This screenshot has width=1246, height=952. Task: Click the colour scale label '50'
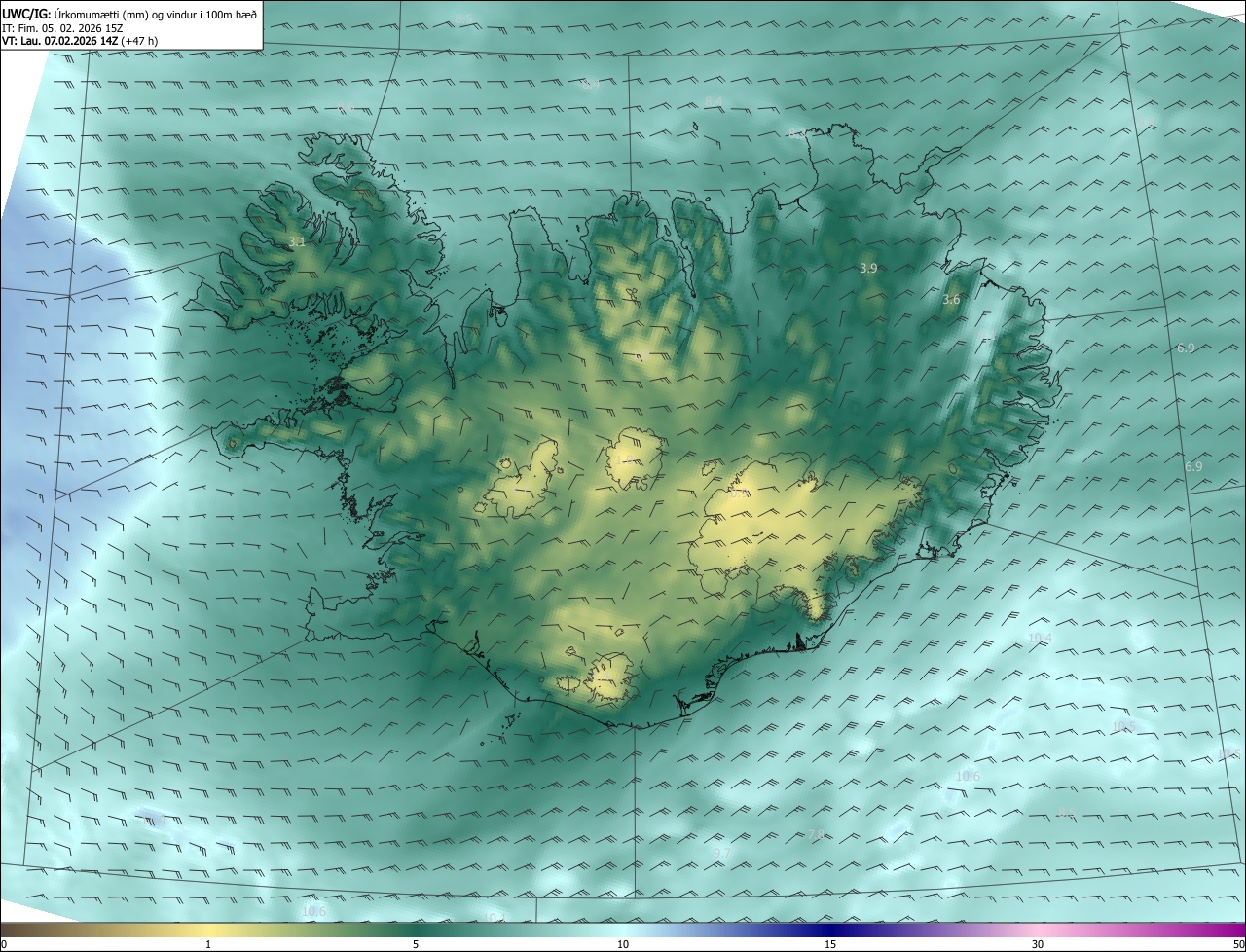pos(1238,944)
